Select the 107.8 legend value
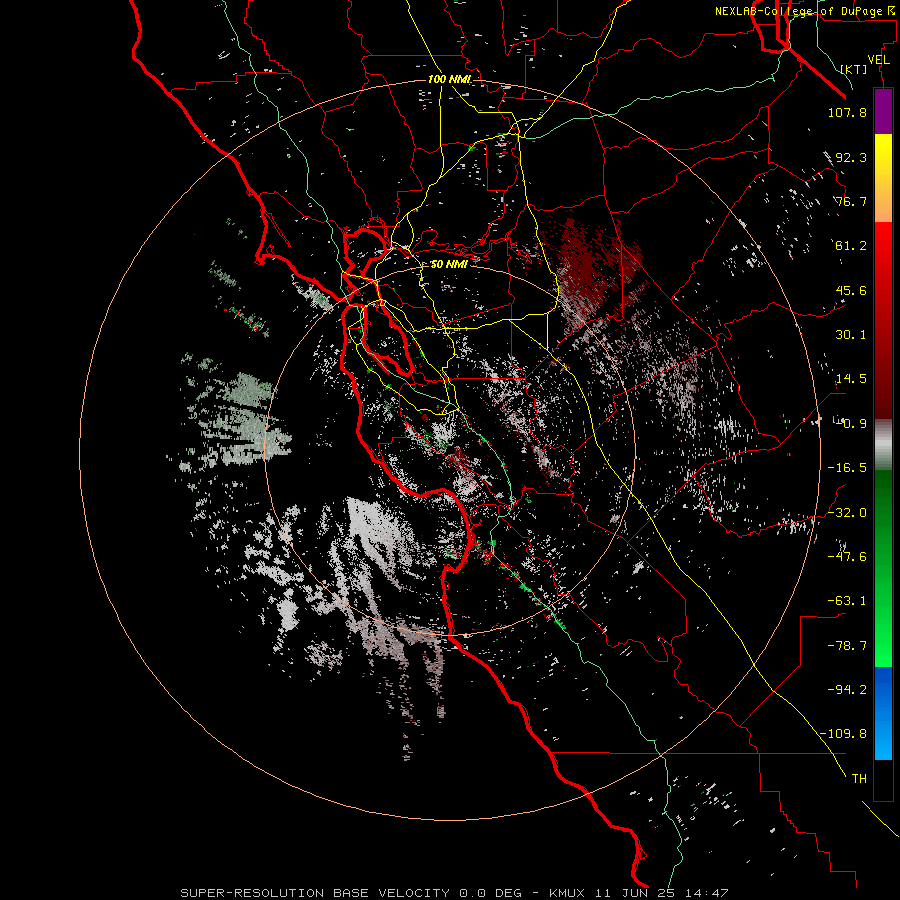The image size is (900, 900). click(x=847, y=112)
